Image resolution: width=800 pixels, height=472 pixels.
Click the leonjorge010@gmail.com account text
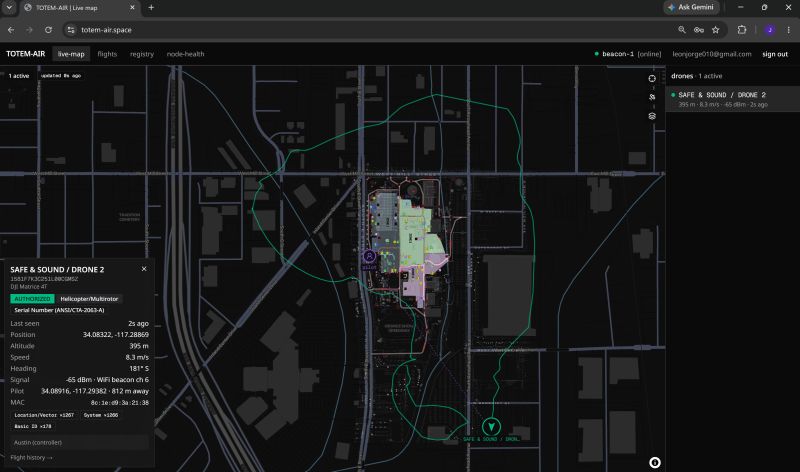click(x=712, y=54)
